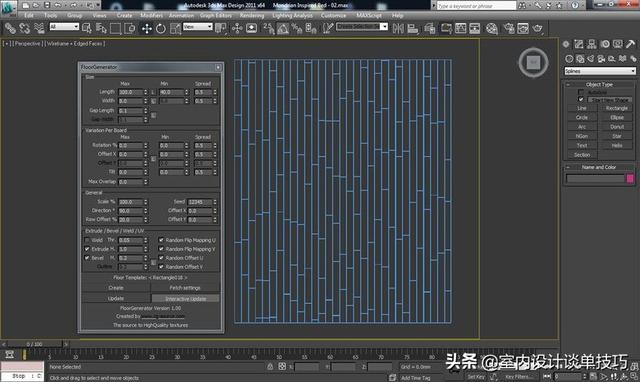
Task: Toggle the Angle Snap icon
Action: coord(283,29)
